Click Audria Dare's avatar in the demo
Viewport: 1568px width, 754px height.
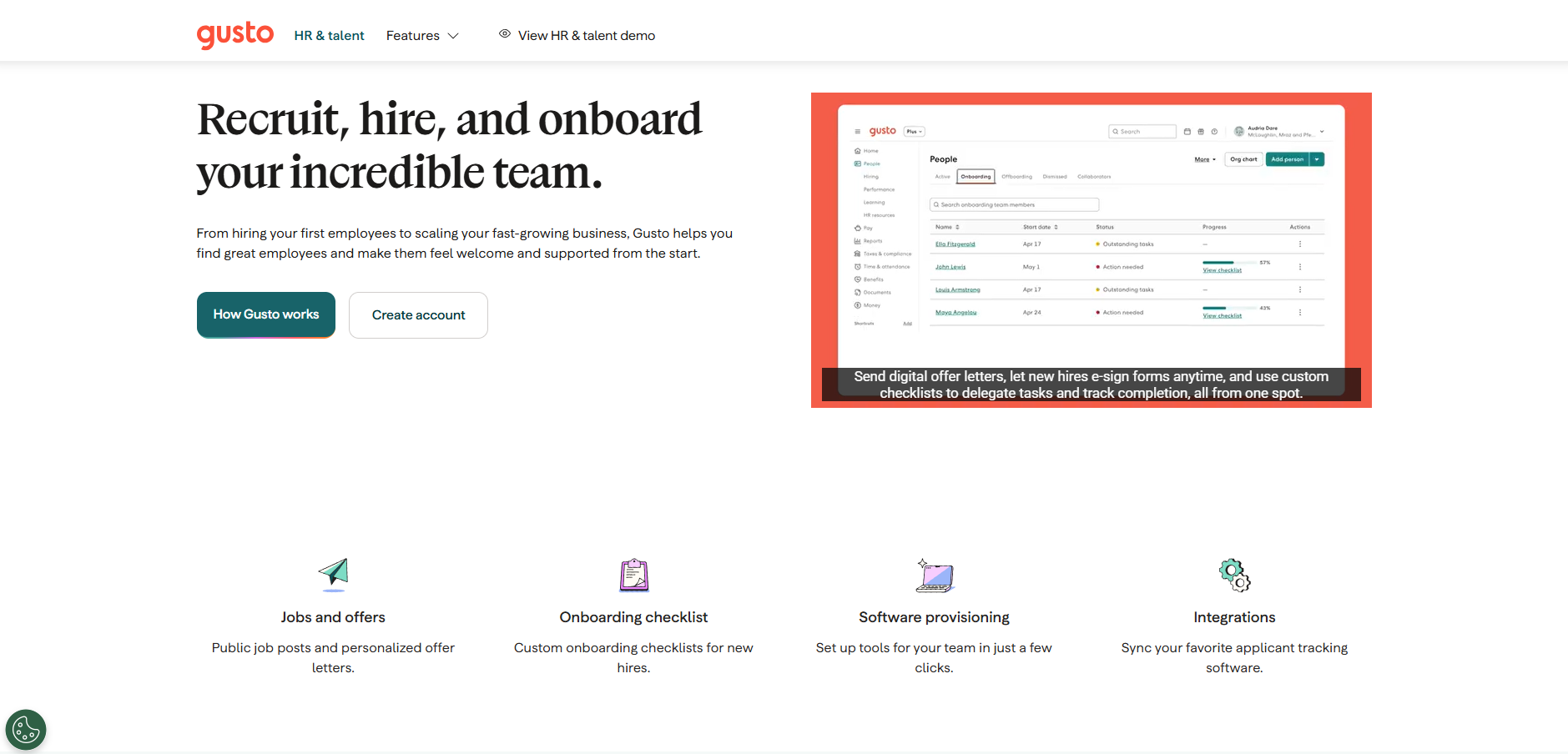click(1239, 132)
